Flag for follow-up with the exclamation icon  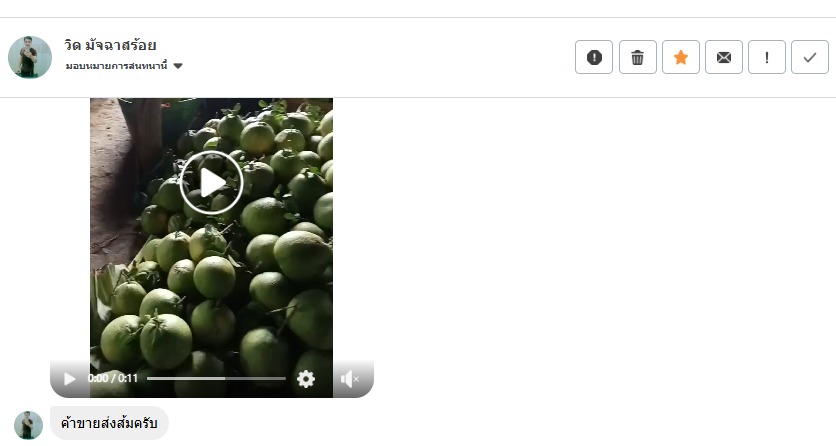pyautogui.click(x=767, y=57)
